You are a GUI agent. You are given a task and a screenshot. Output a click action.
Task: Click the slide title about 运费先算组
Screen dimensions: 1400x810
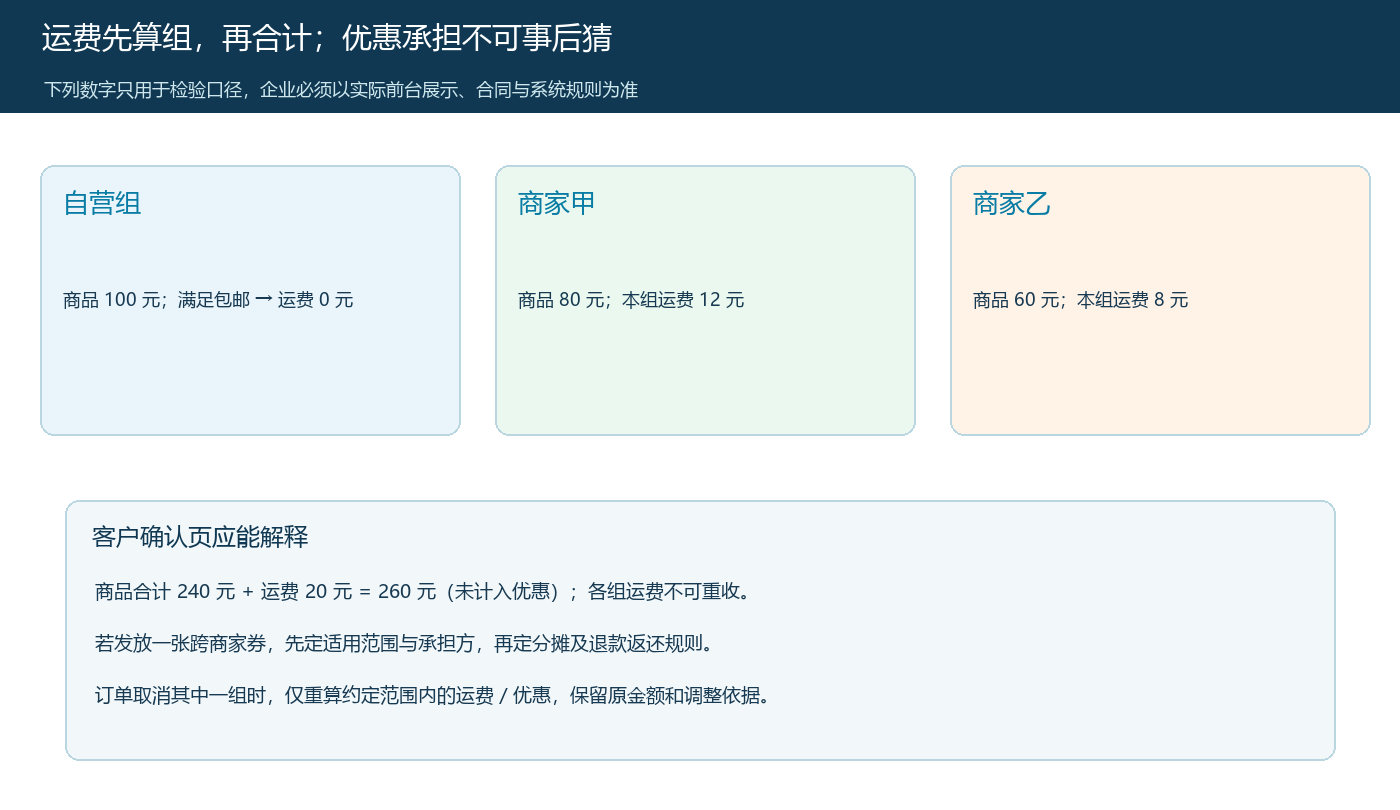[x=326, y=39]
